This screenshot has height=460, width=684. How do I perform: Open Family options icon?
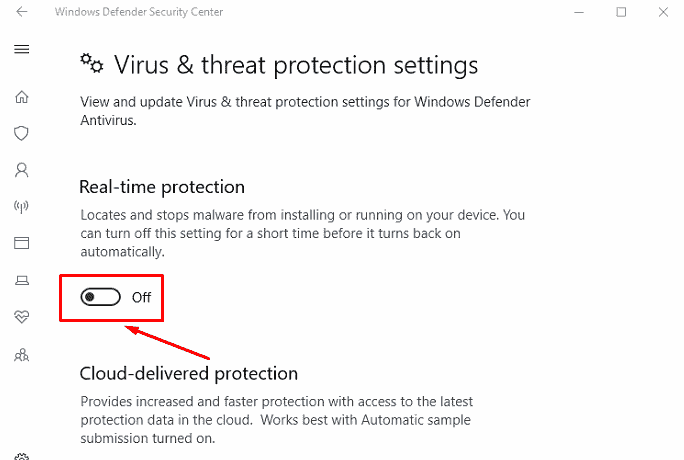click(x=21, y=355)
